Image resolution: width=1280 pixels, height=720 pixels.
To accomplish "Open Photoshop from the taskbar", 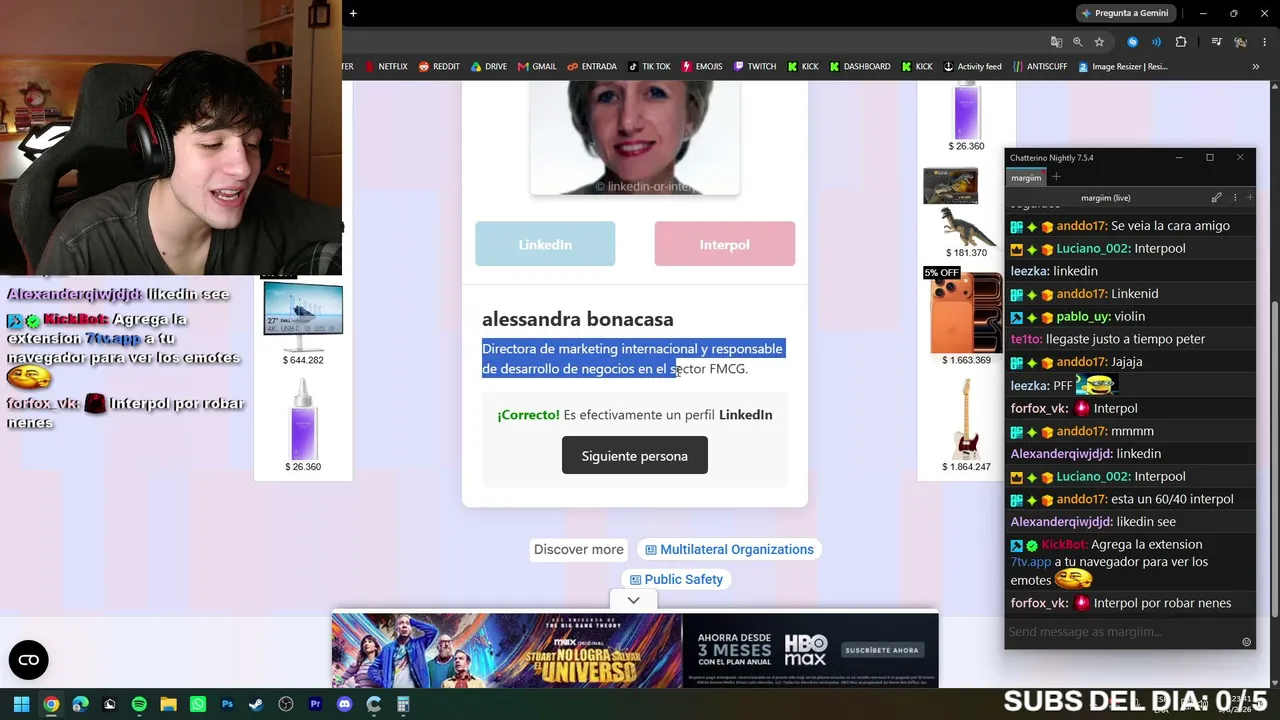I will pos(227,704).
